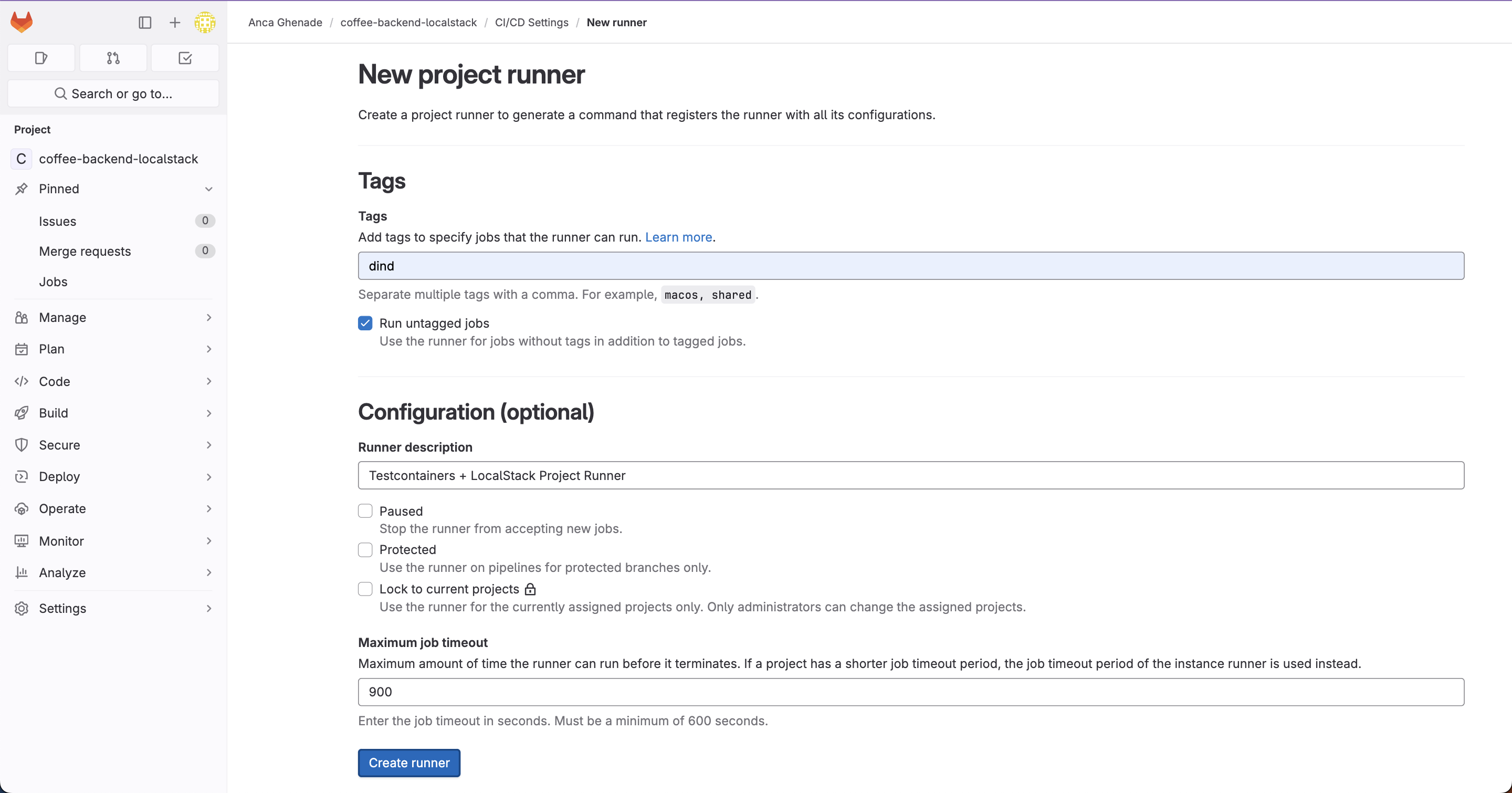1512x793 pixels.
Task: Go to coffee-backend-localstack breadcrumb
Action: pos(408,22)
